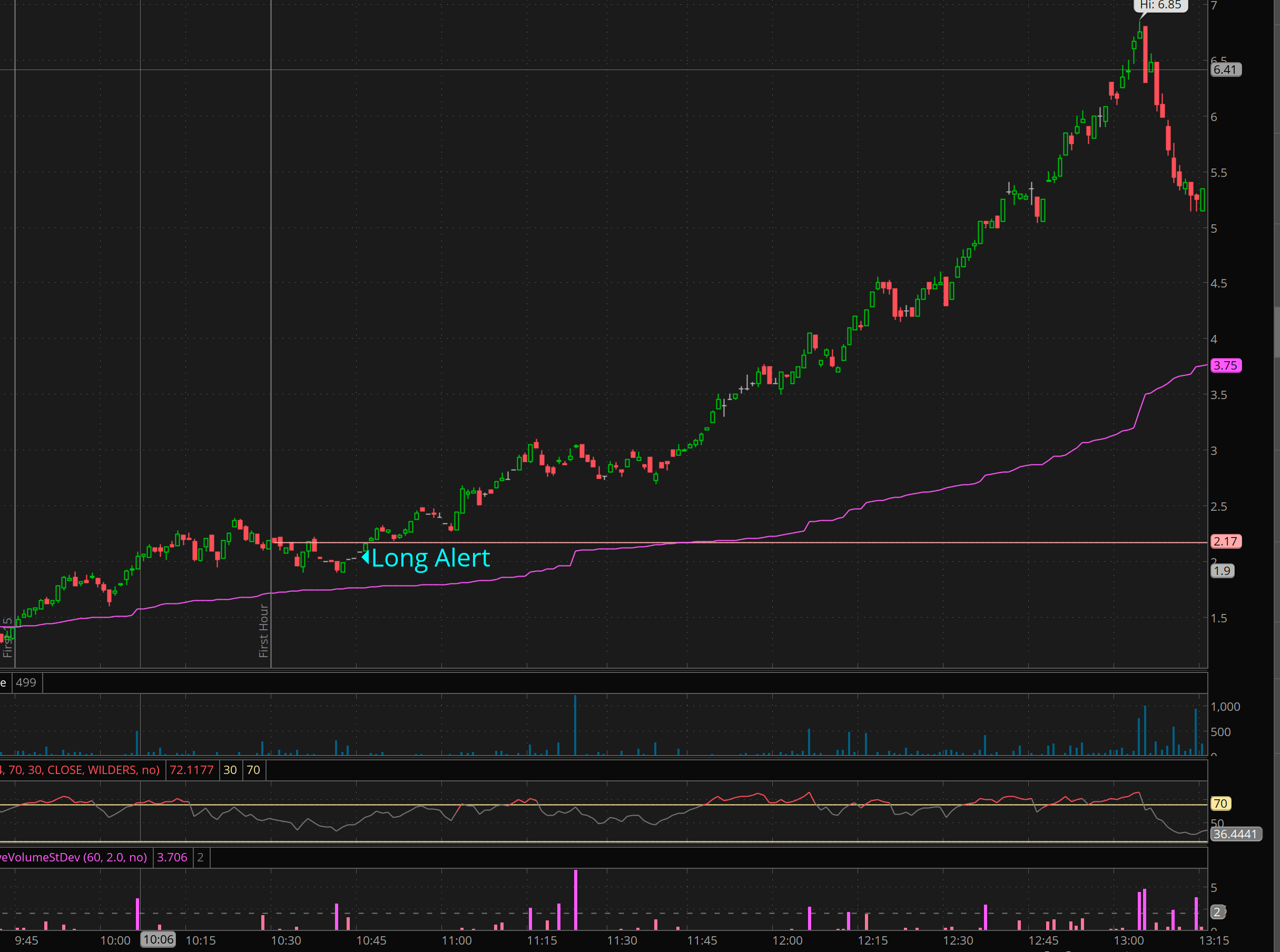Click the pink 2.17 price level label

click(x=1225, y=542)
